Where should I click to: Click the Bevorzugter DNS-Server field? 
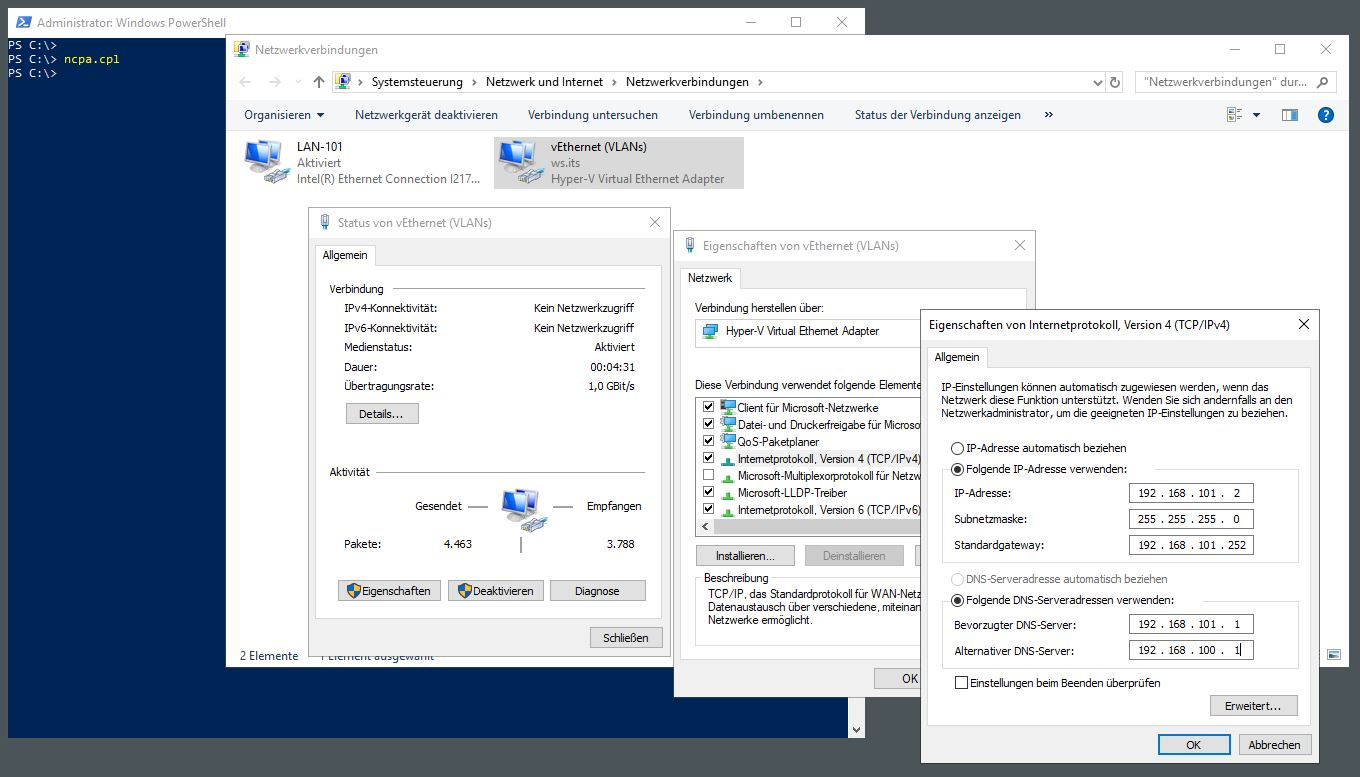1191,624
